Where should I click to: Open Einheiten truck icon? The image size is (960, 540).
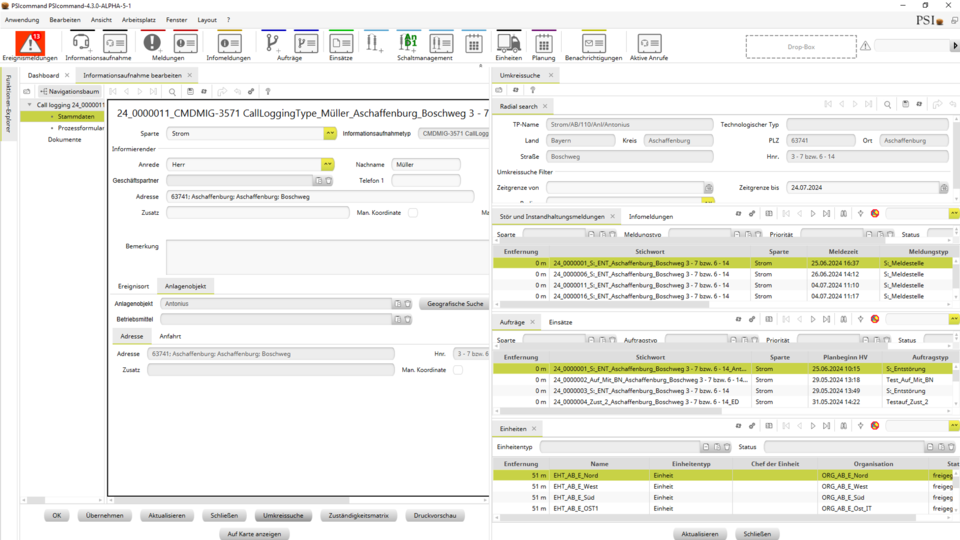click(x=508, y=43)
